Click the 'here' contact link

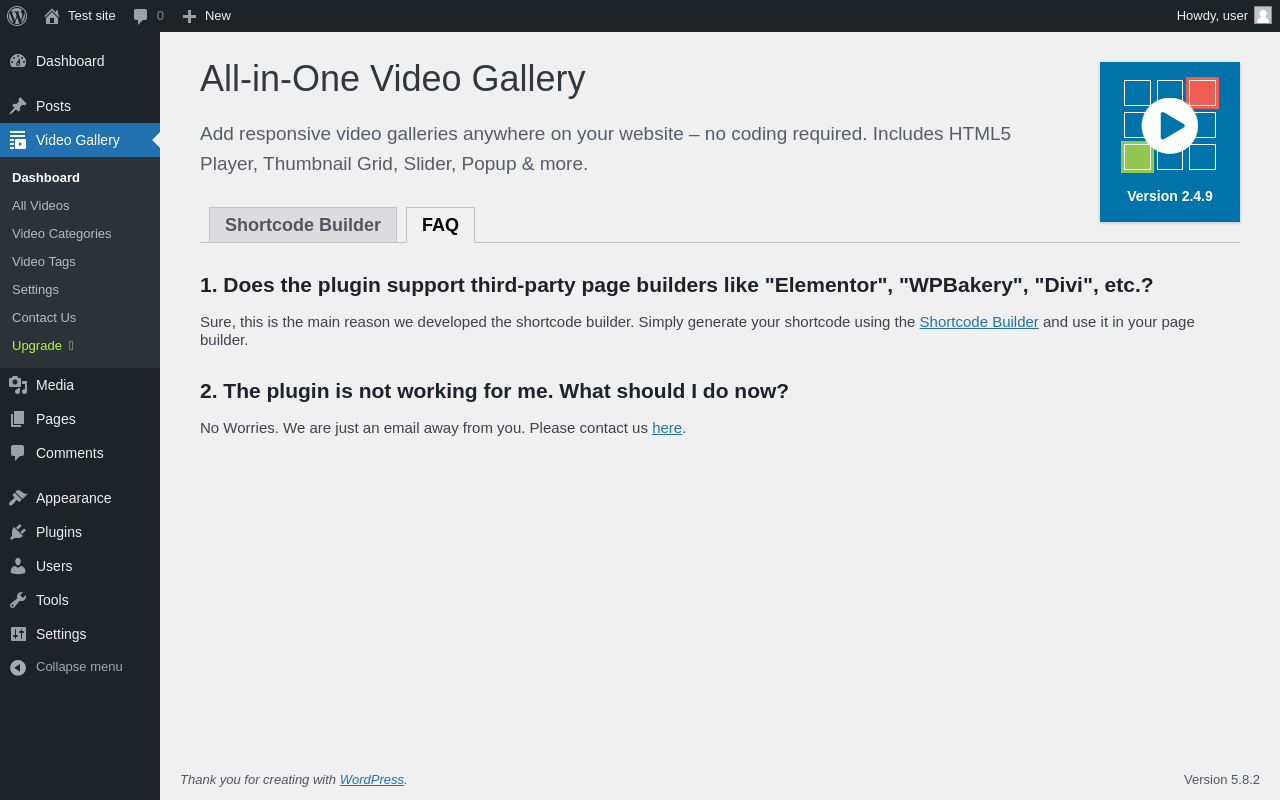[667, 427]
